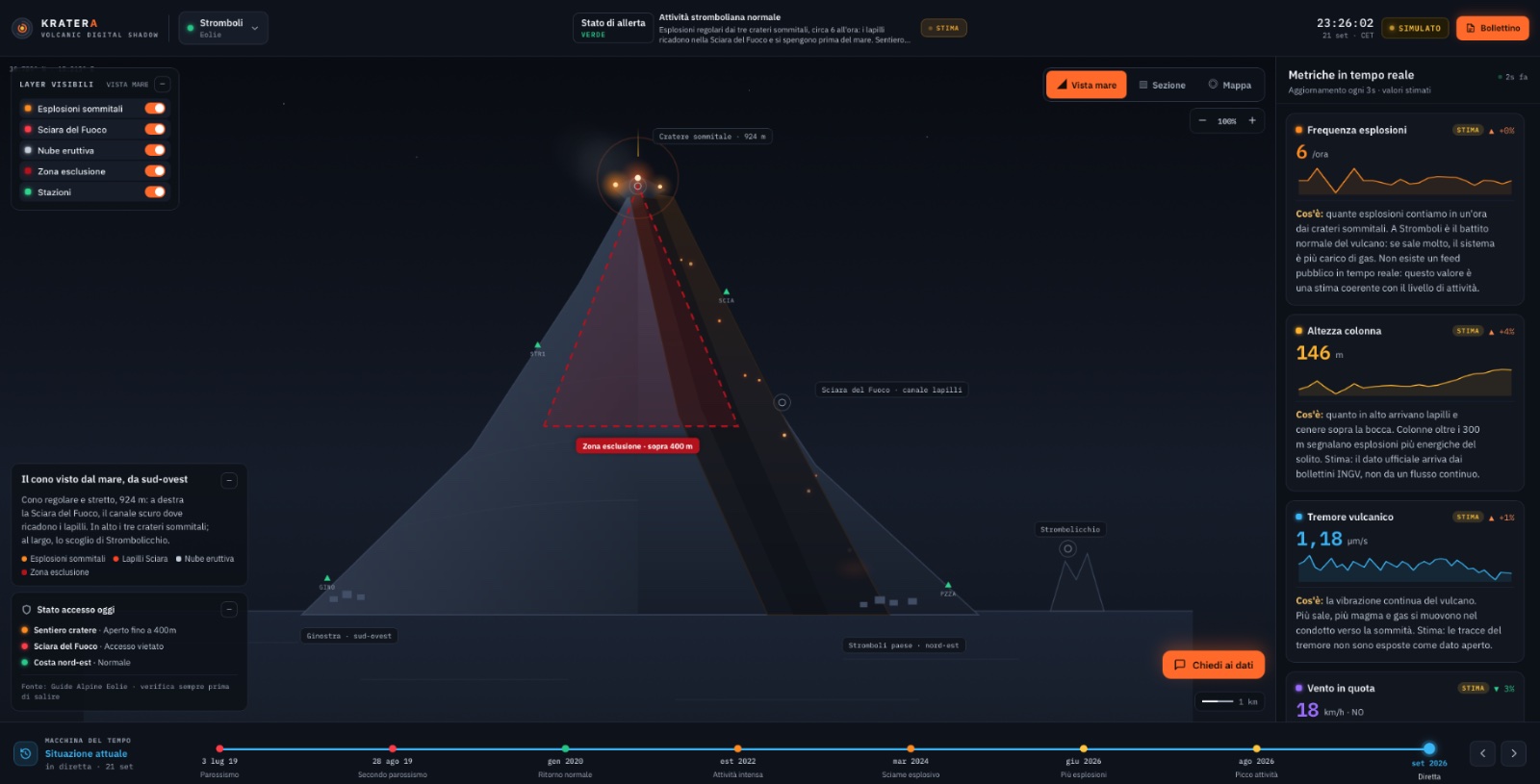Collapse the Stato accesso oggi panel
The width and height of the screenshot is (1540, 784).
[x=229, y=609]
